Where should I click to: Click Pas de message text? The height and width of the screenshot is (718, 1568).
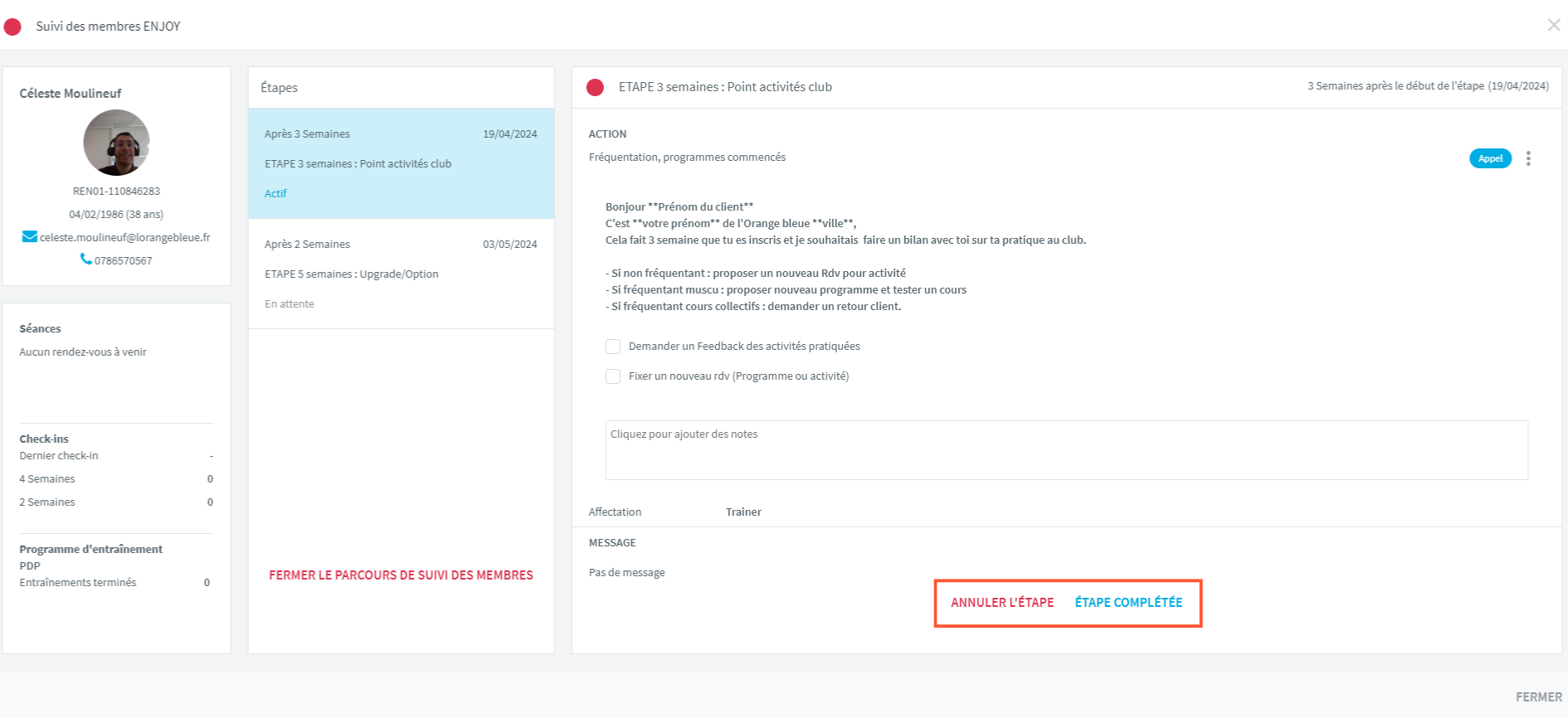click(626, 572)
